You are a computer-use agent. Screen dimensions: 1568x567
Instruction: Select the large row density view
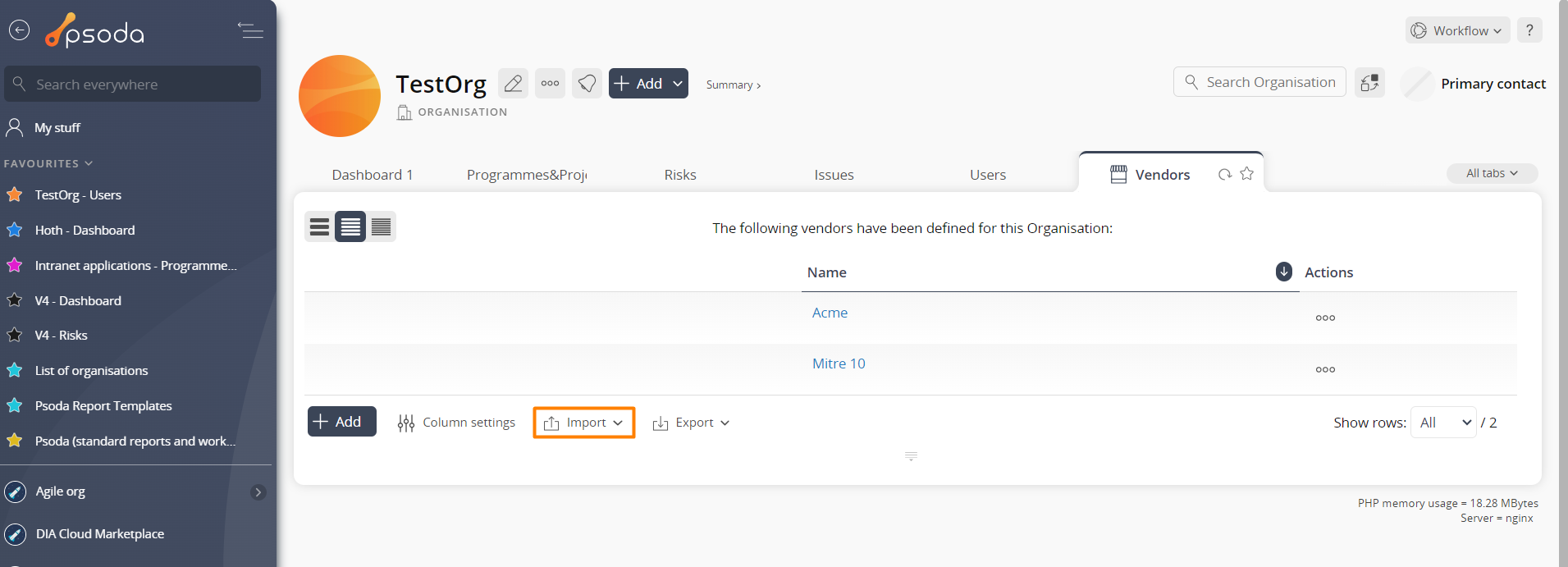(x=320, y=226)
